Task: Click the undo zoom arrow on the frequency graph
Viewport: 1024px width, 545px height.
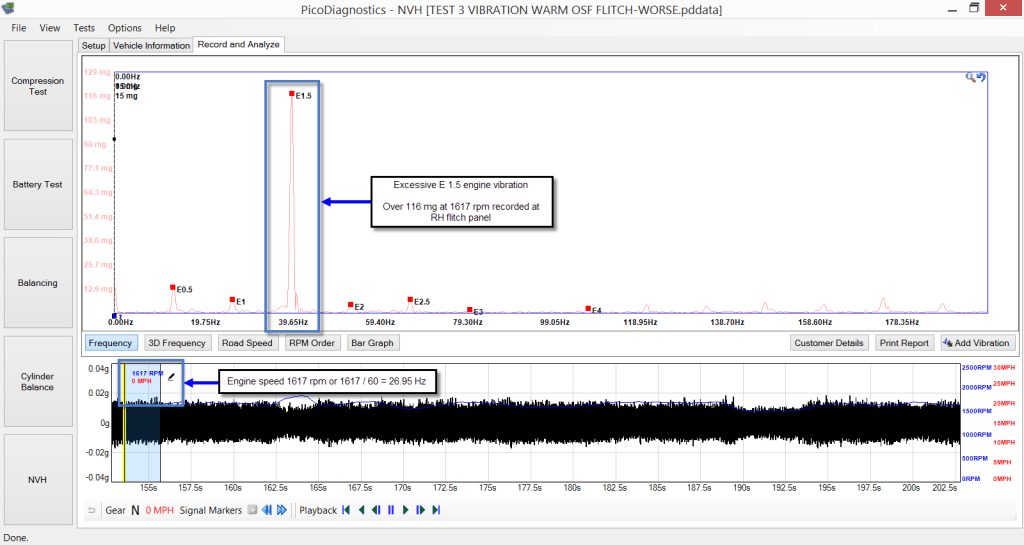Action: click(x=981, y=77)
